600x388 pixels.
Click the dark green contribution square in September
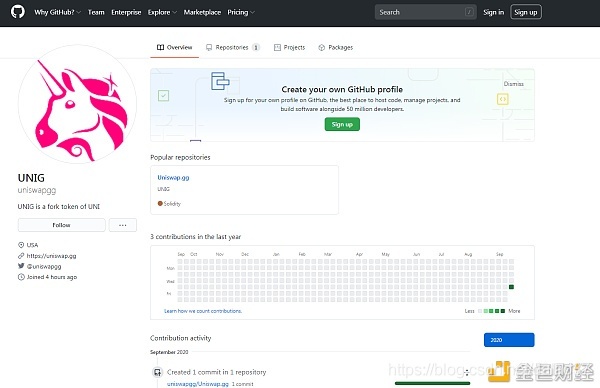click(x=511, y=287)
